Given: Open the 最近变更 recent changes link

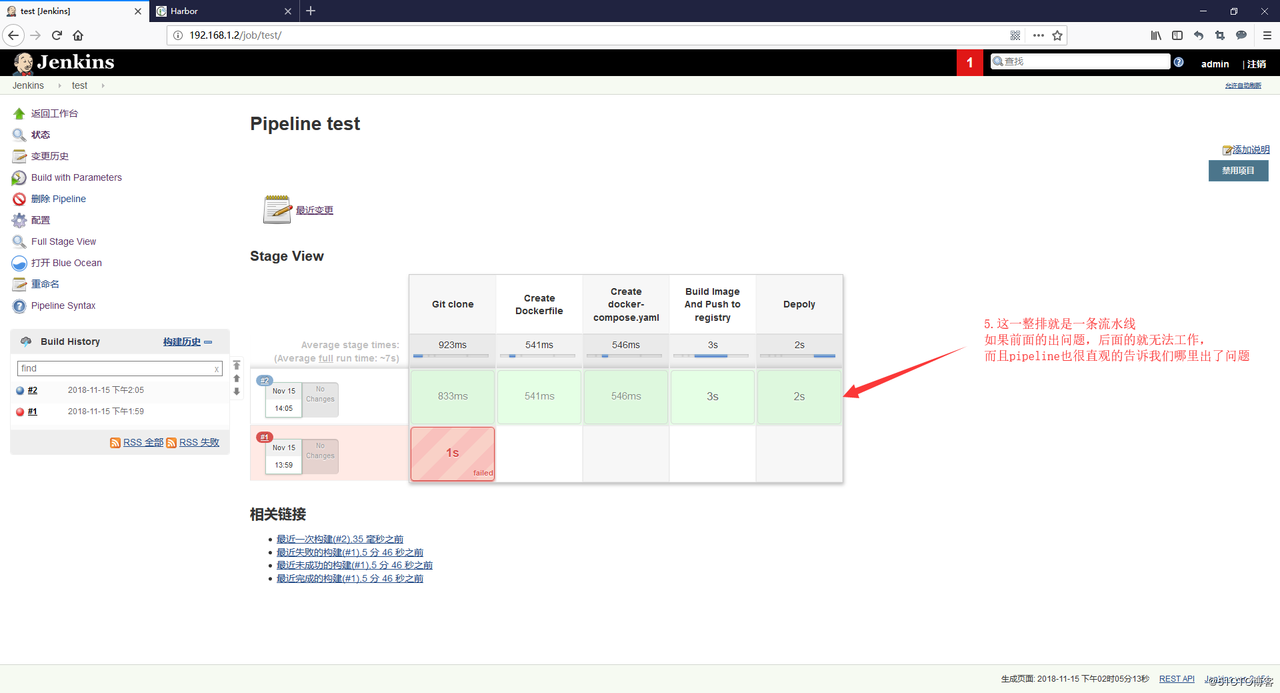Looking at the screenshot, I should [x=314, y=210].
